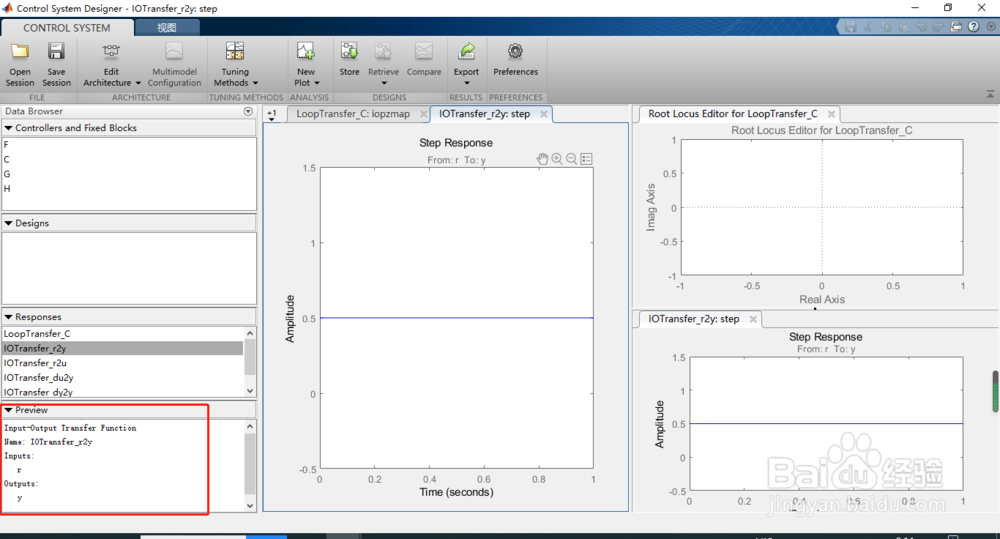Click the Switch Windows icon
The height and width of the screenshot is (539, 1000).
tap(955, 27)
